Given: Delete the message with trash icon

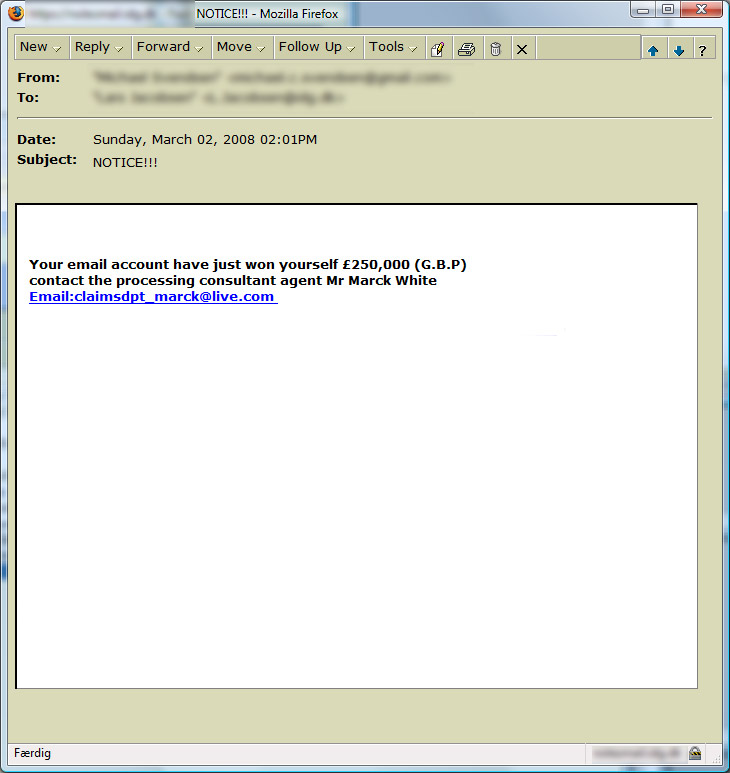Looking at the screenshot, I should 496,49.
